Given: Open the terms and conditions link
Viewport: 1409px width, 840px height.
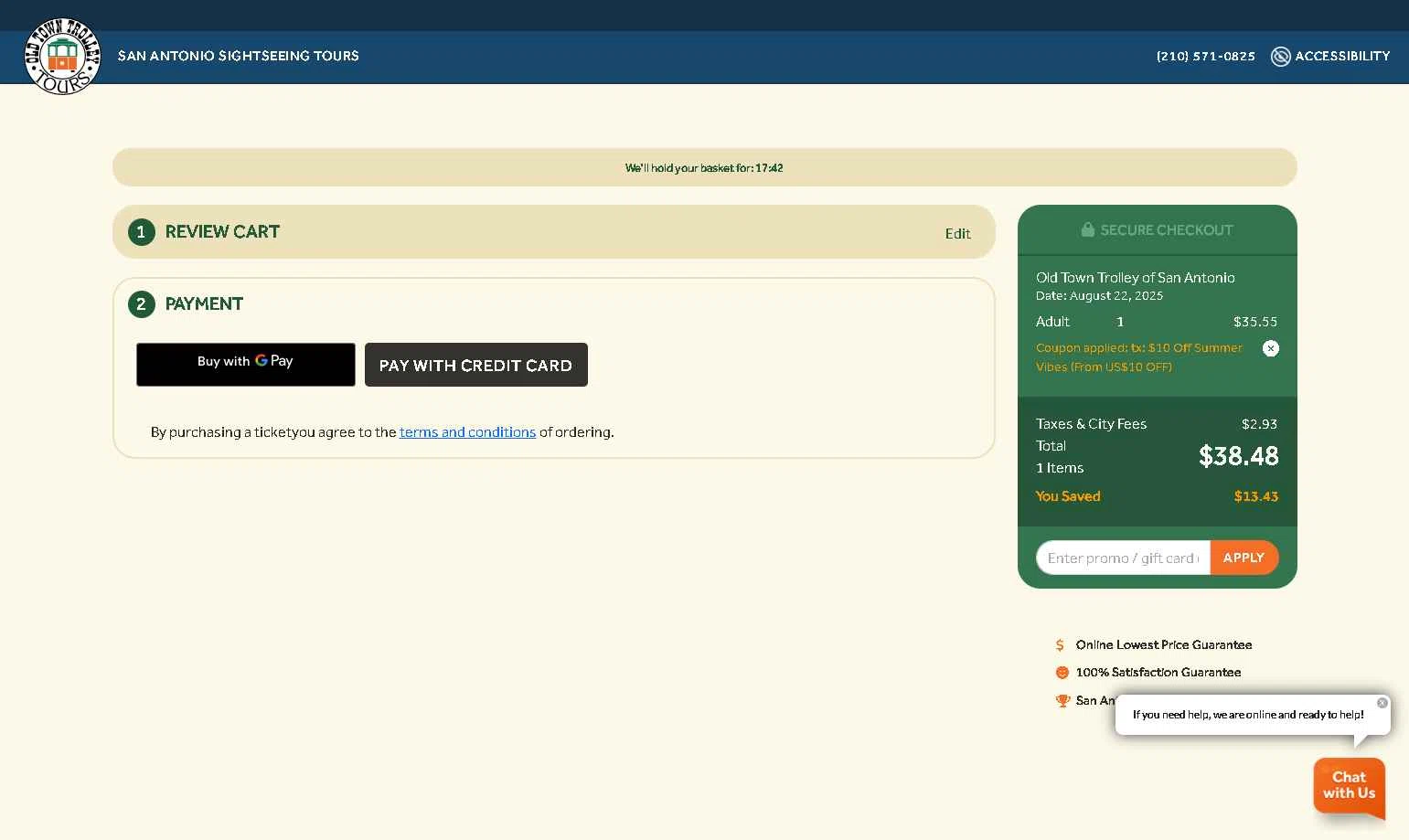Looking at the screenshot, I should 467,432.
